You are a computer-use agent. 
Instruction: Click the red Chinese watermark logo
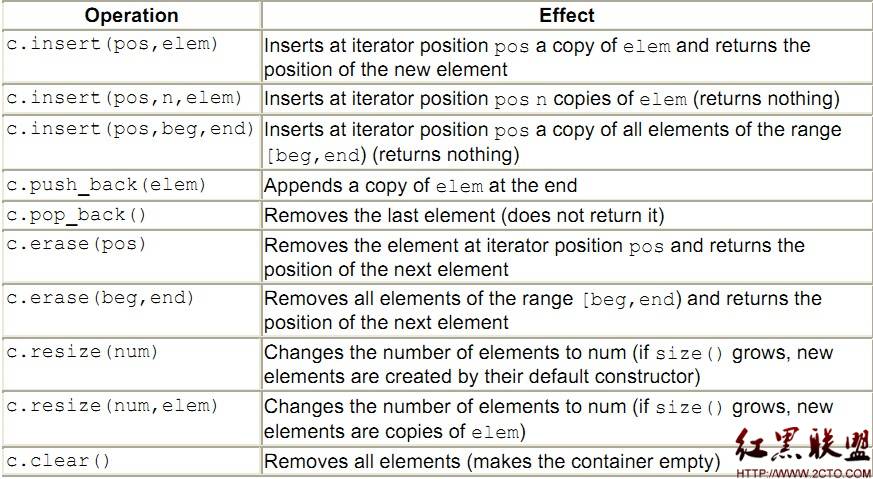click(802, 446)
